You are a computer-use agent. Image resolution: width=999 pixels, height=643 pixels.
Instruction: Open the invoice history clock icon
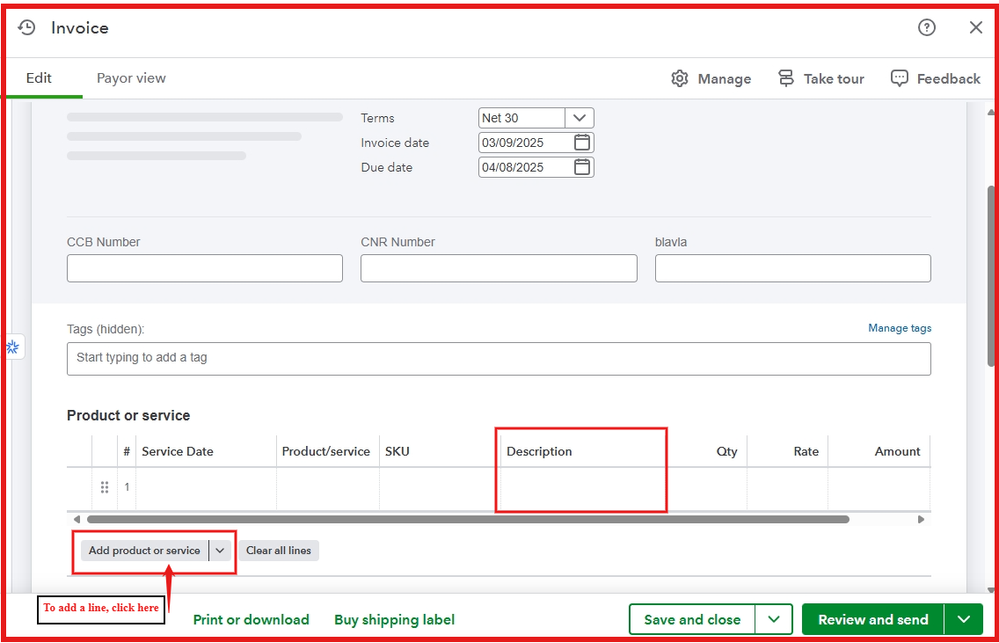click(27, 27)
